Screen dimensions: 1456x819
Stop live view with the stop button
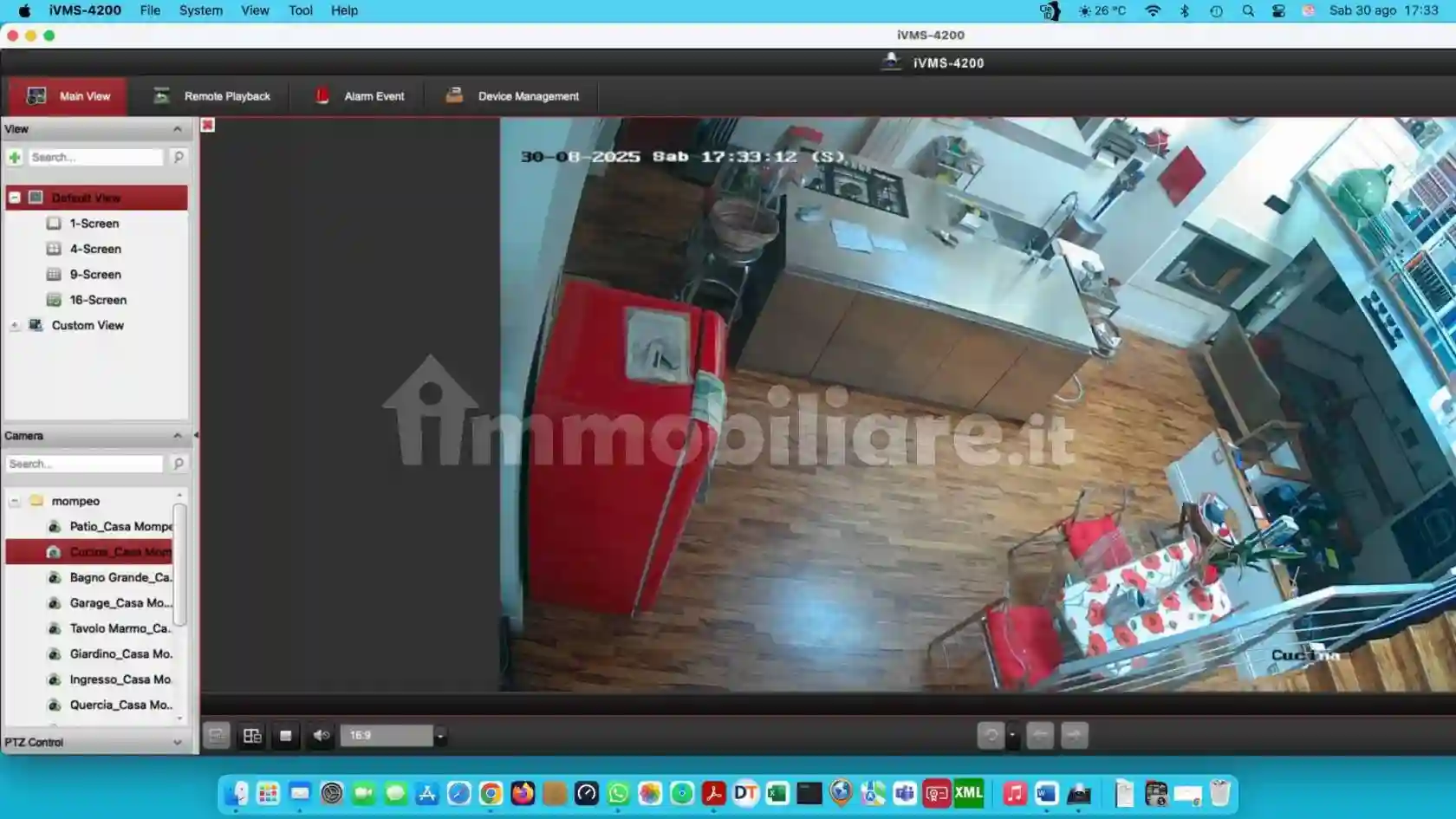click(285, 736)
